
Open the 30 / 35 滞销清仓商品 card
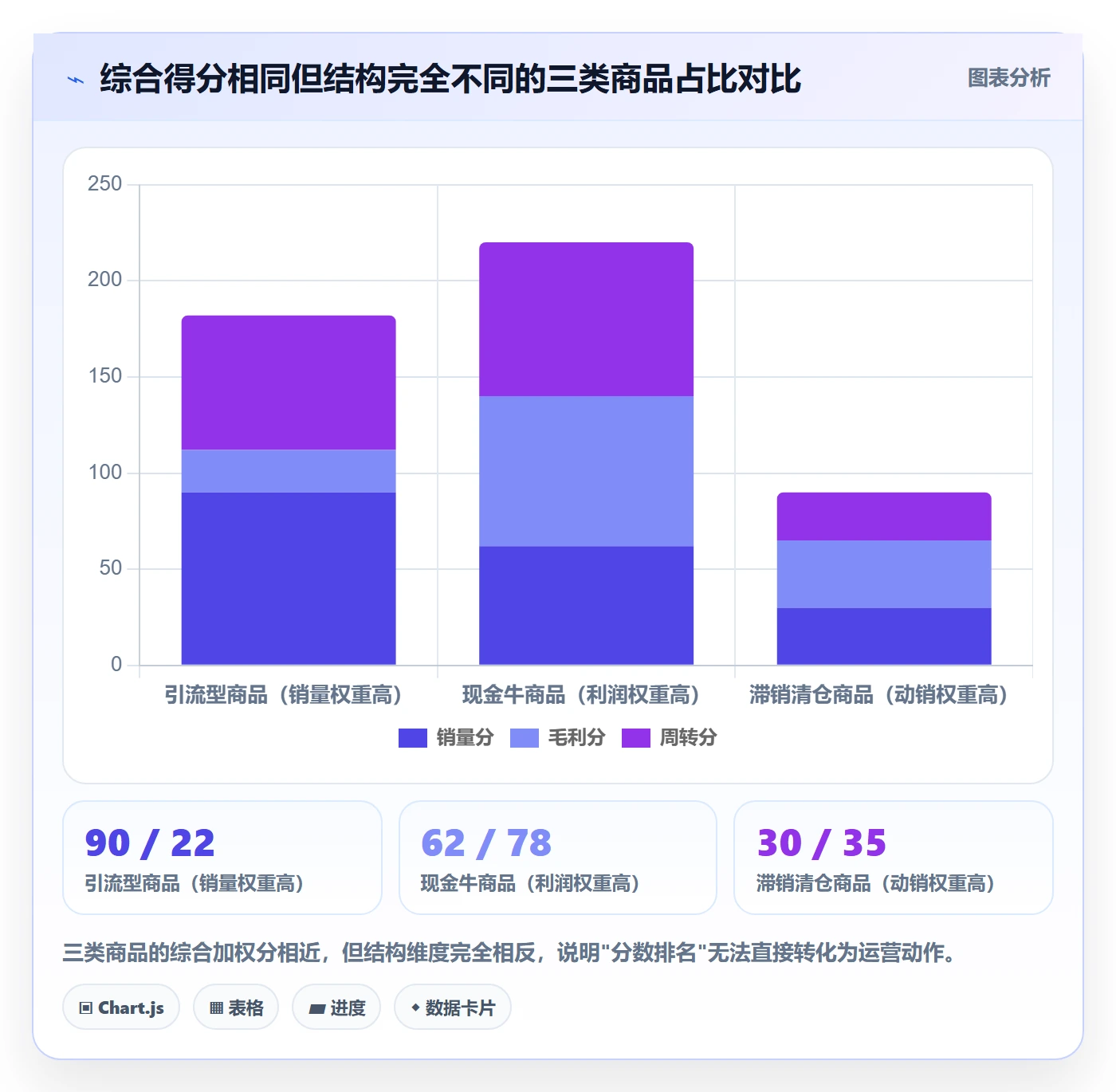coord(894,858)
